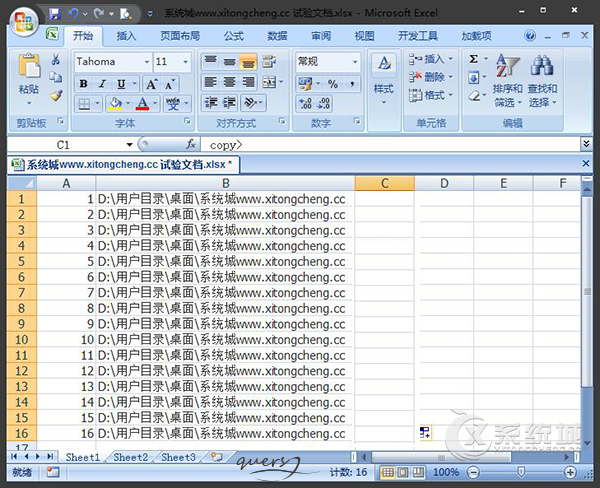Click the insert function fx button
The height and width of the screenshot is (488, 600).
tap(191, 144)
